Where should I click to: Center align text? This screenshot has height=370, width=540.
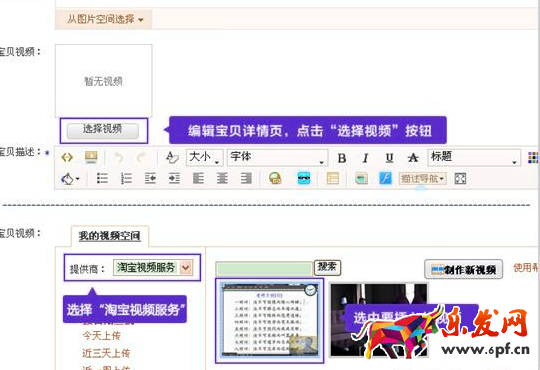(222, 178)
